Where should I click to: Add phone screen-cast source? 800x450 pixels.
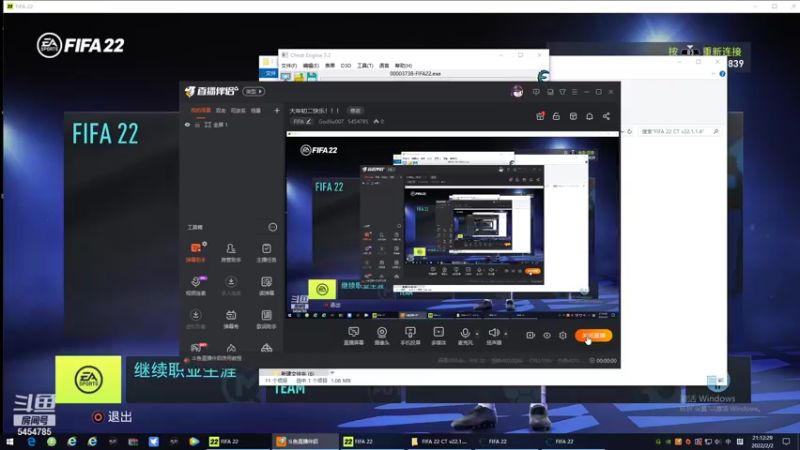[410, 336]
